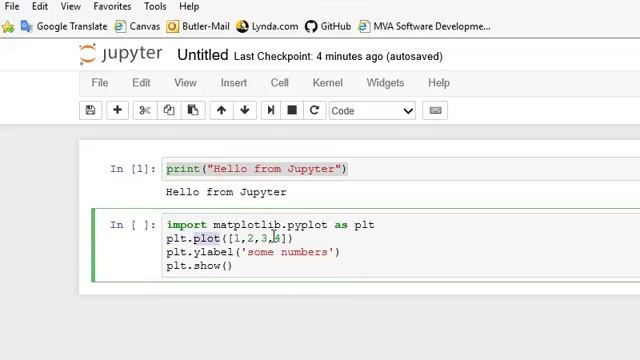Click the empty In [ ]: prompt
640x360 pixels.
[133, 225]
